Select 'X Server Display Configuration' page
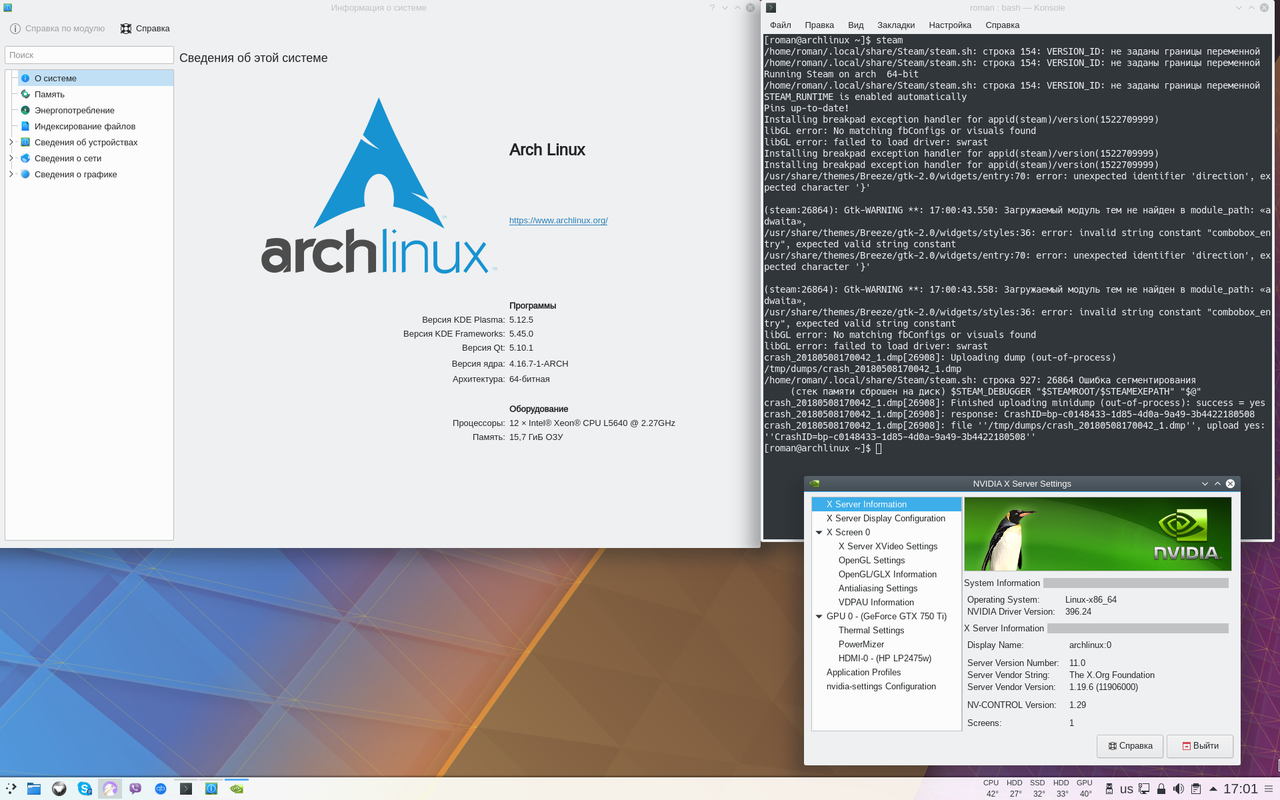 point(886,518)
